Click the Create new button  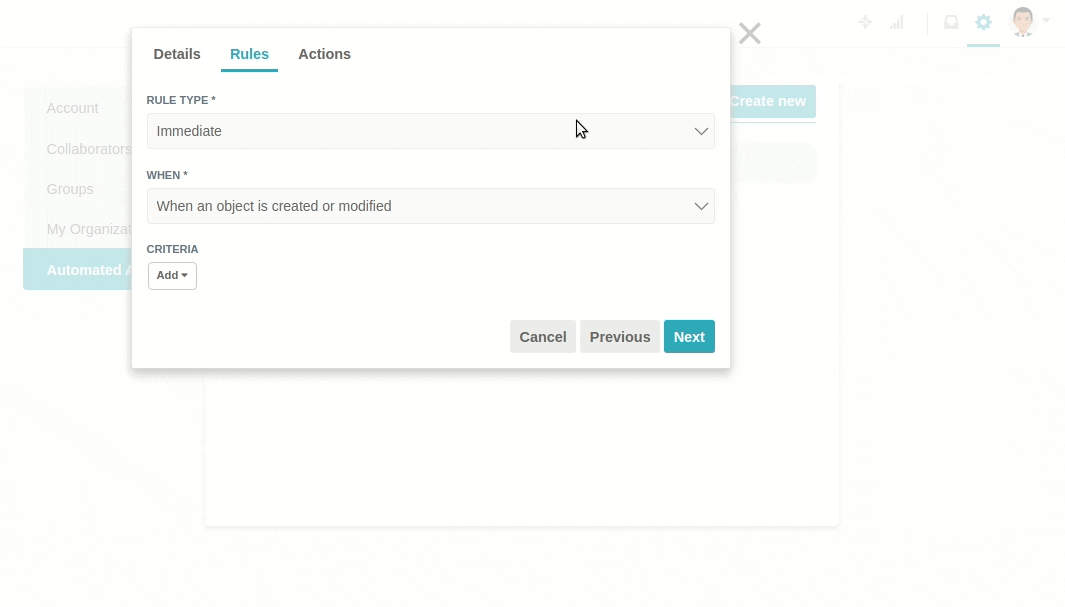click(773, 101)
